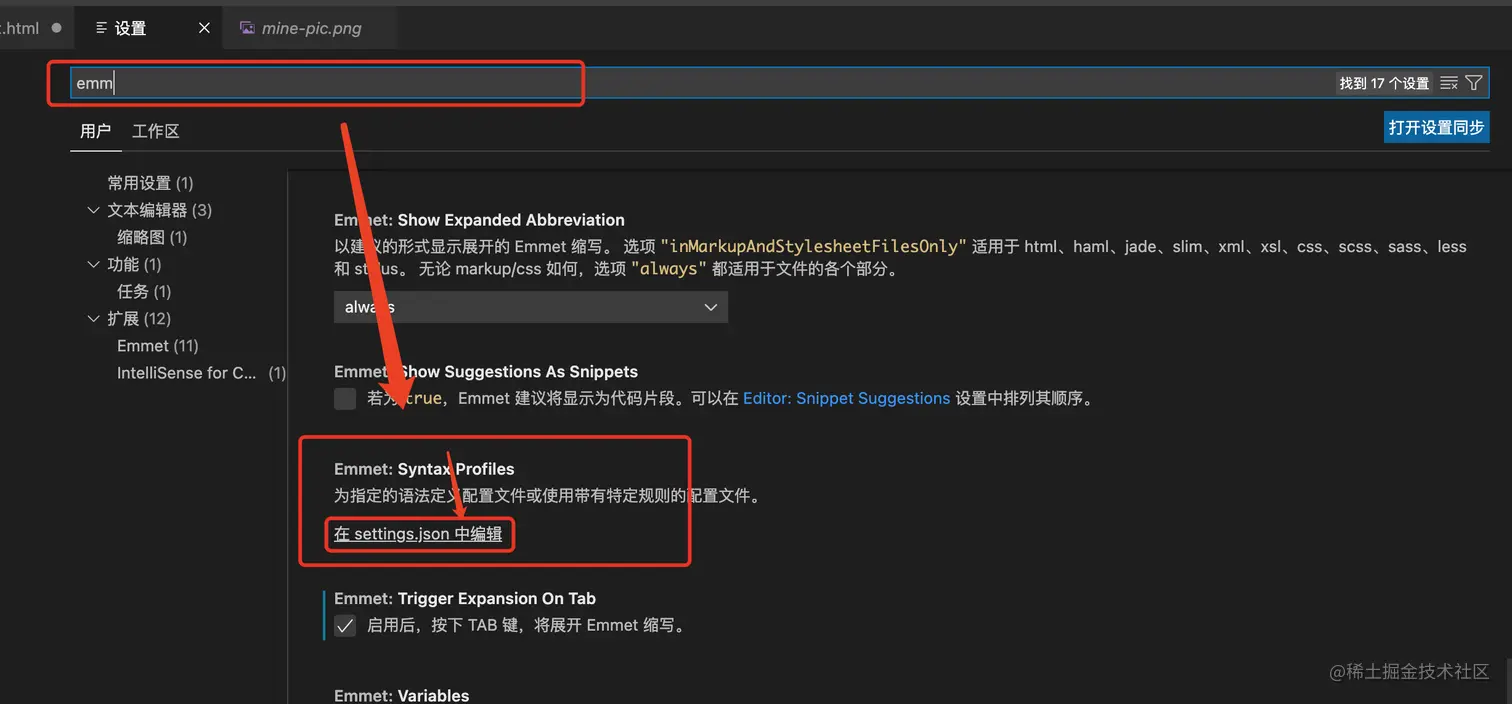
Task: Click the Emmet: Variables heading
Action: point(401,695)
